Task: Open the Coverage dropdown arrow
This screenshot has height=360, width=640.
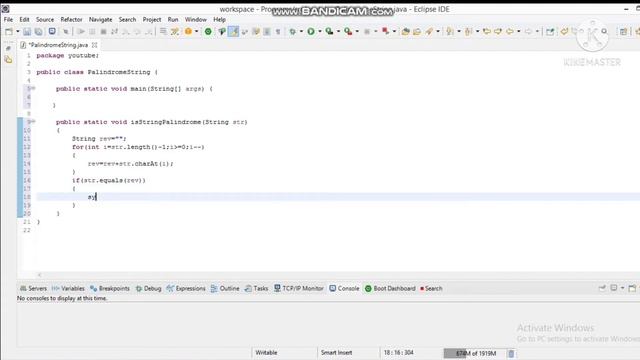Action: [338, 31]
